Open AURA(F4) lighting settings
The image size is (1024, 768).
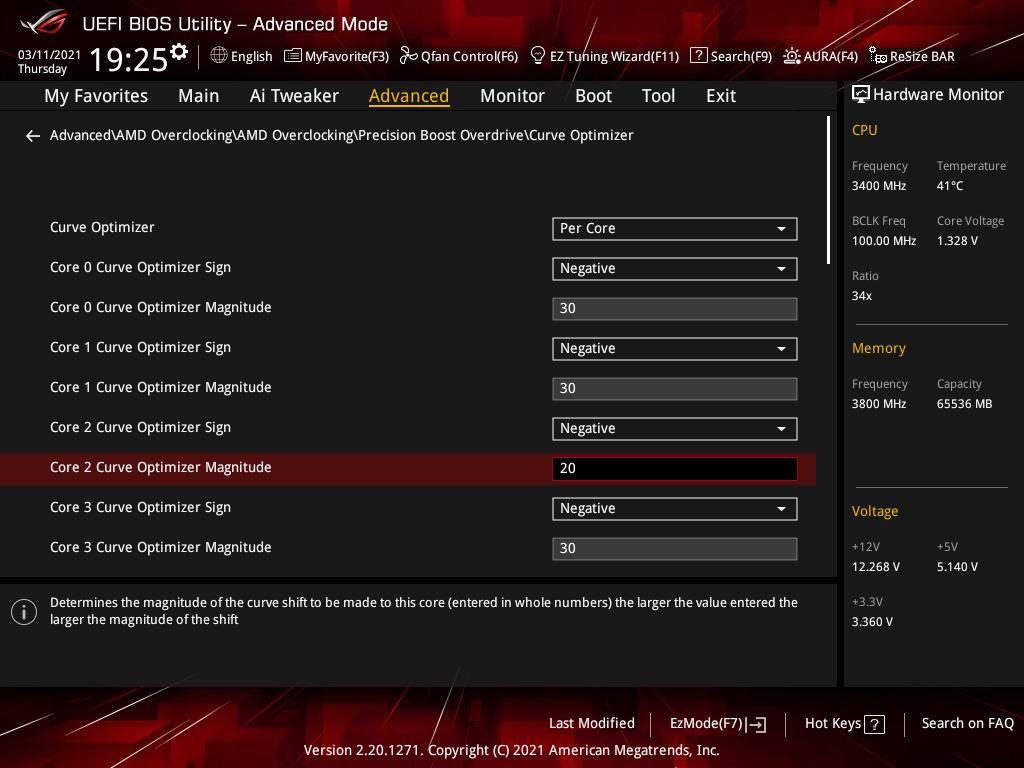(820, 56)
